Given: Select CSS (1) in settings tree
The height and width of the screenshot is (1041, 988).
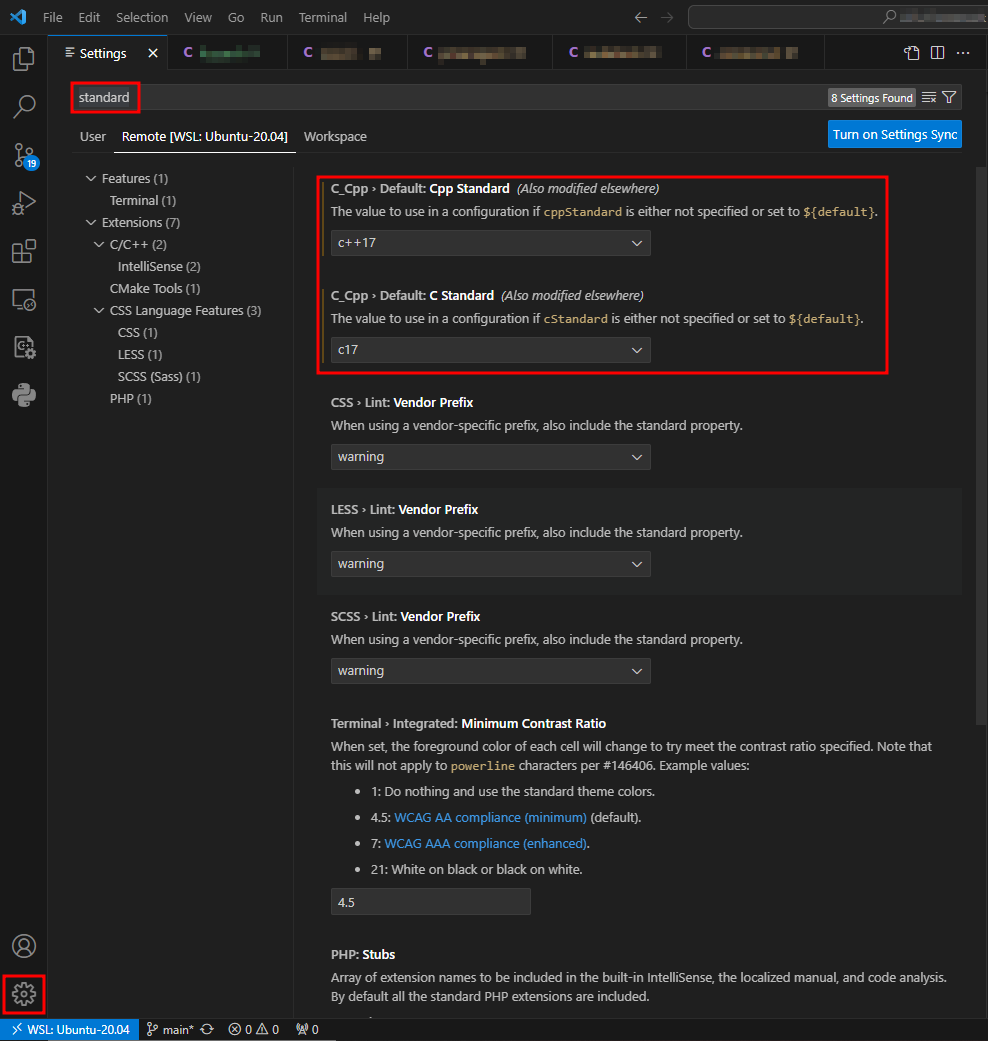Looking at the screenshot, I should point(137,332).
